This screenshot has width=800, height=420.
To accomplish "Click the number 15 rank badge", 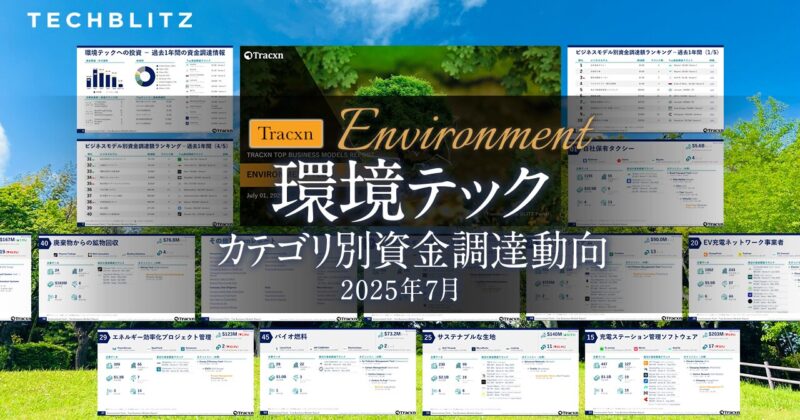I will point(591,337).
